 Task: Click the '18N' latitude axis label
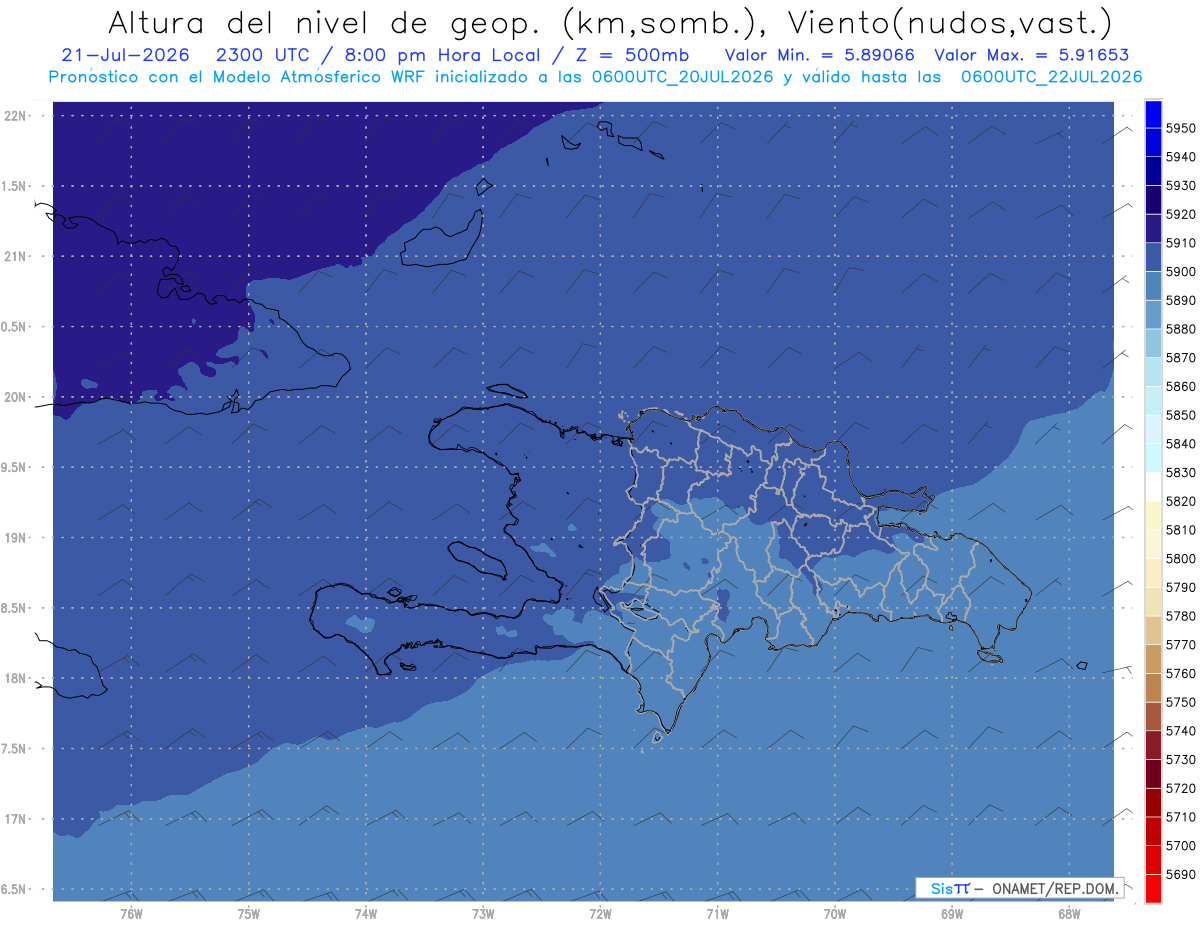point(14,678)
